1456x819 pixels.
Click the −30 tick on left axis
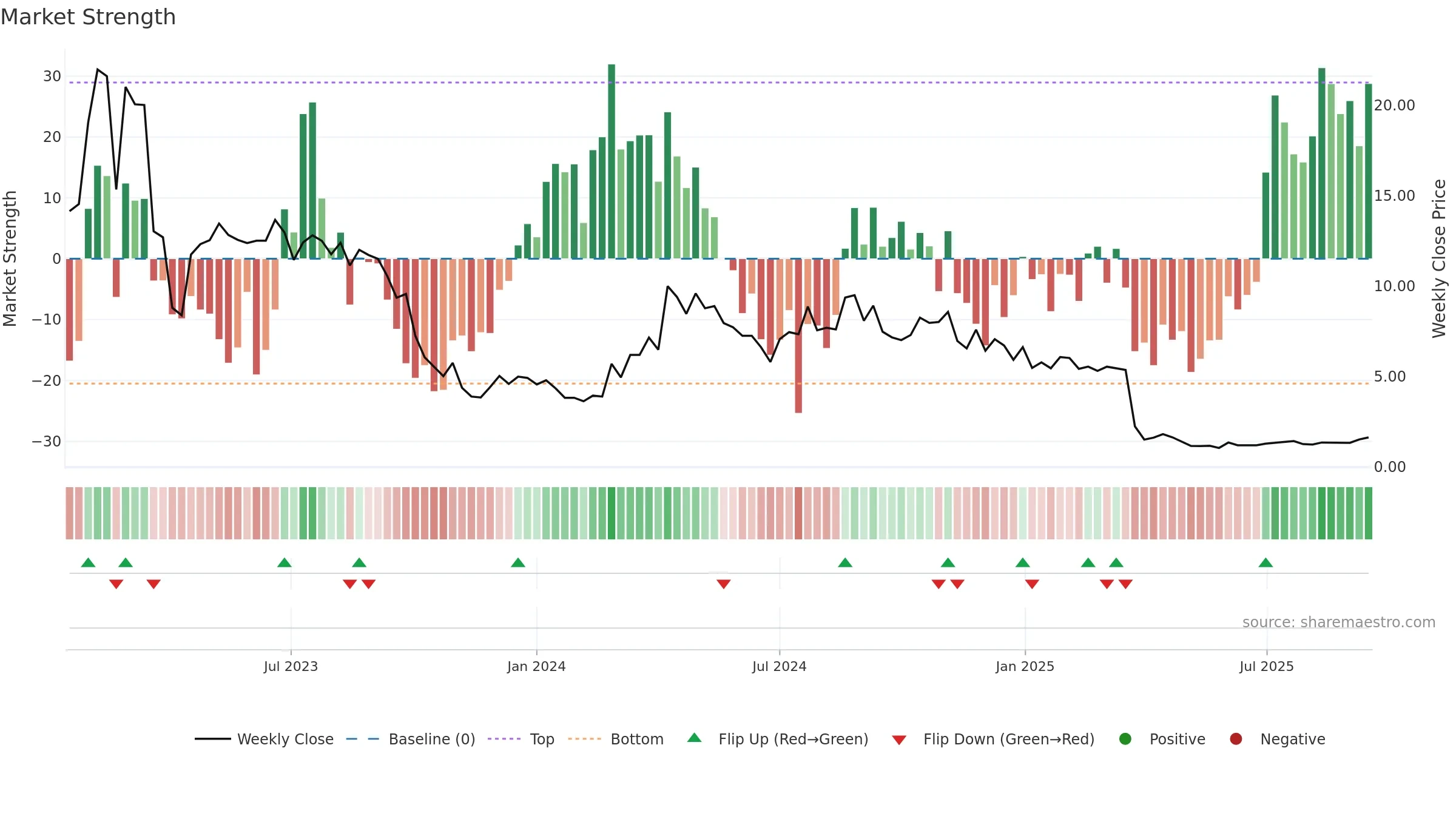pos(47,442)
